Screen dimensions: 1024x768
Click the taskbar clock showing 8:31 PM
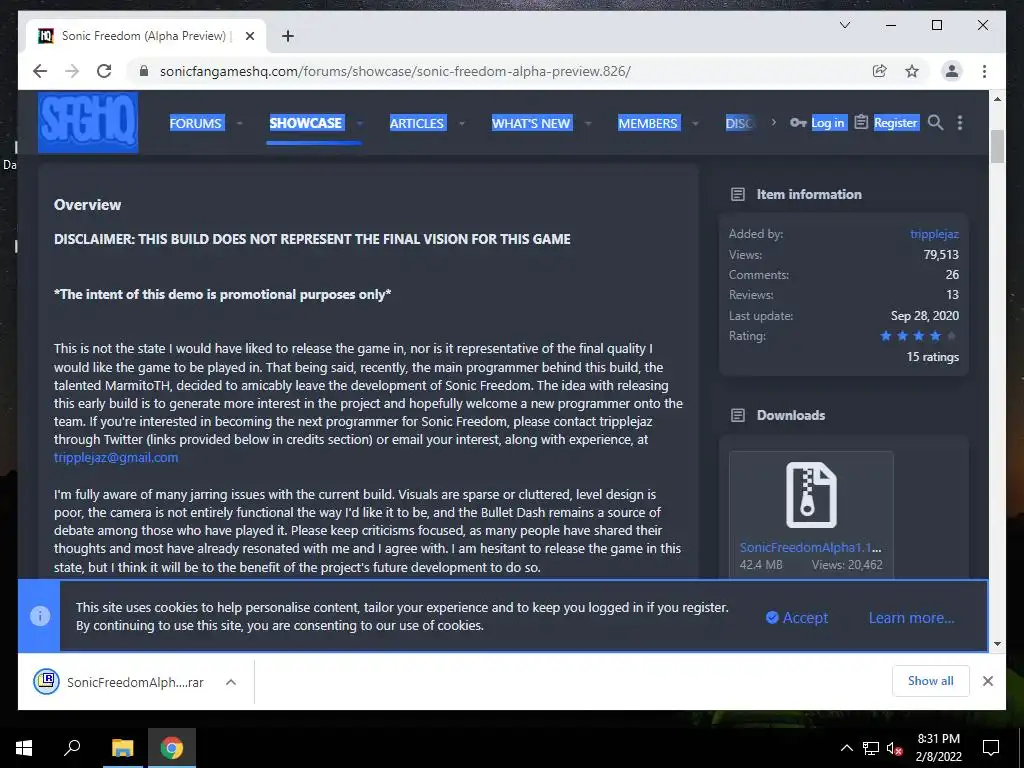point(938,748)
